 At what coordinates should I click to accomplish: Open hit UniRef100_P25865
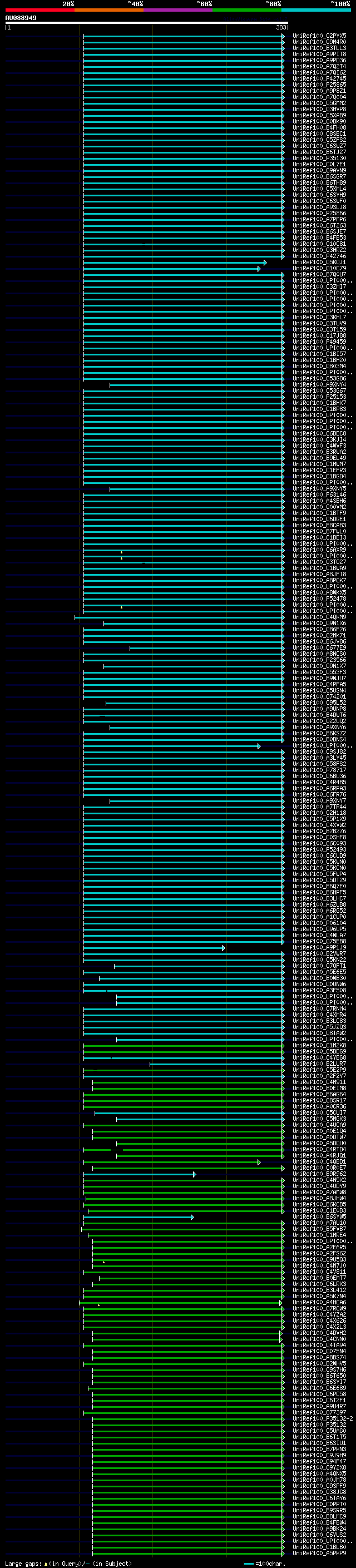tap(319, 85)
